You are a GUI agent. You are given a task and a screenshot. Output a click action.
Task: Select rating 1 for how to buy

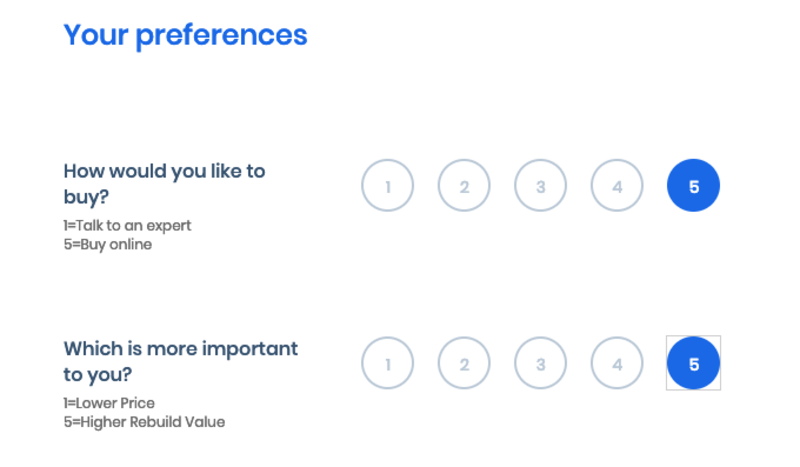[387, 186]
